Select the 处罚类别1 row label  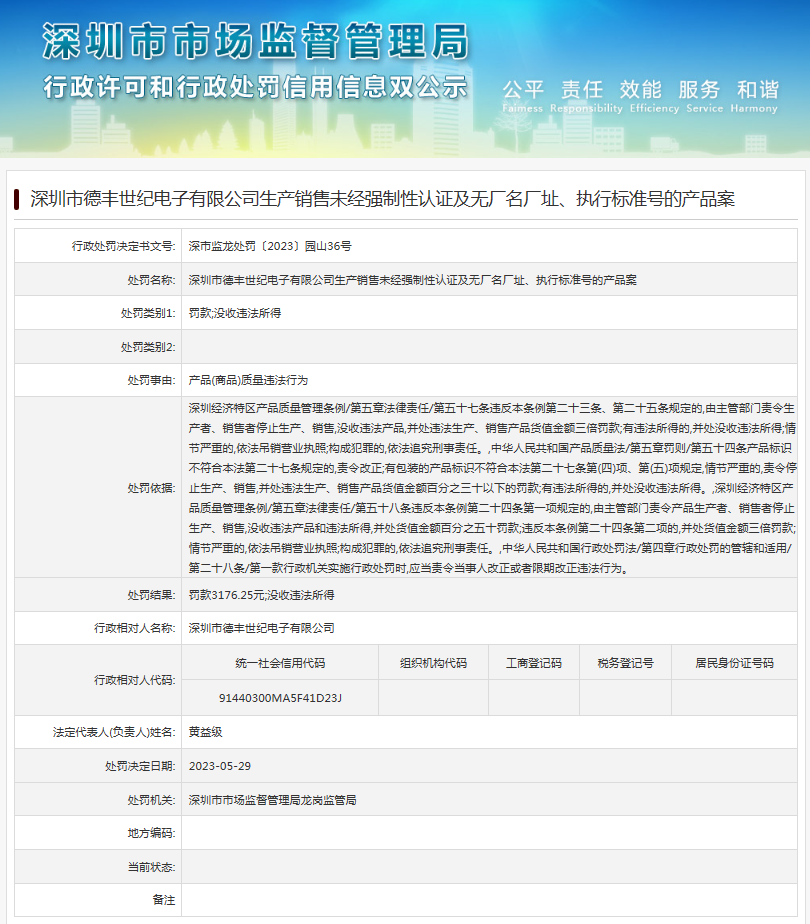(x=148, y=314)
